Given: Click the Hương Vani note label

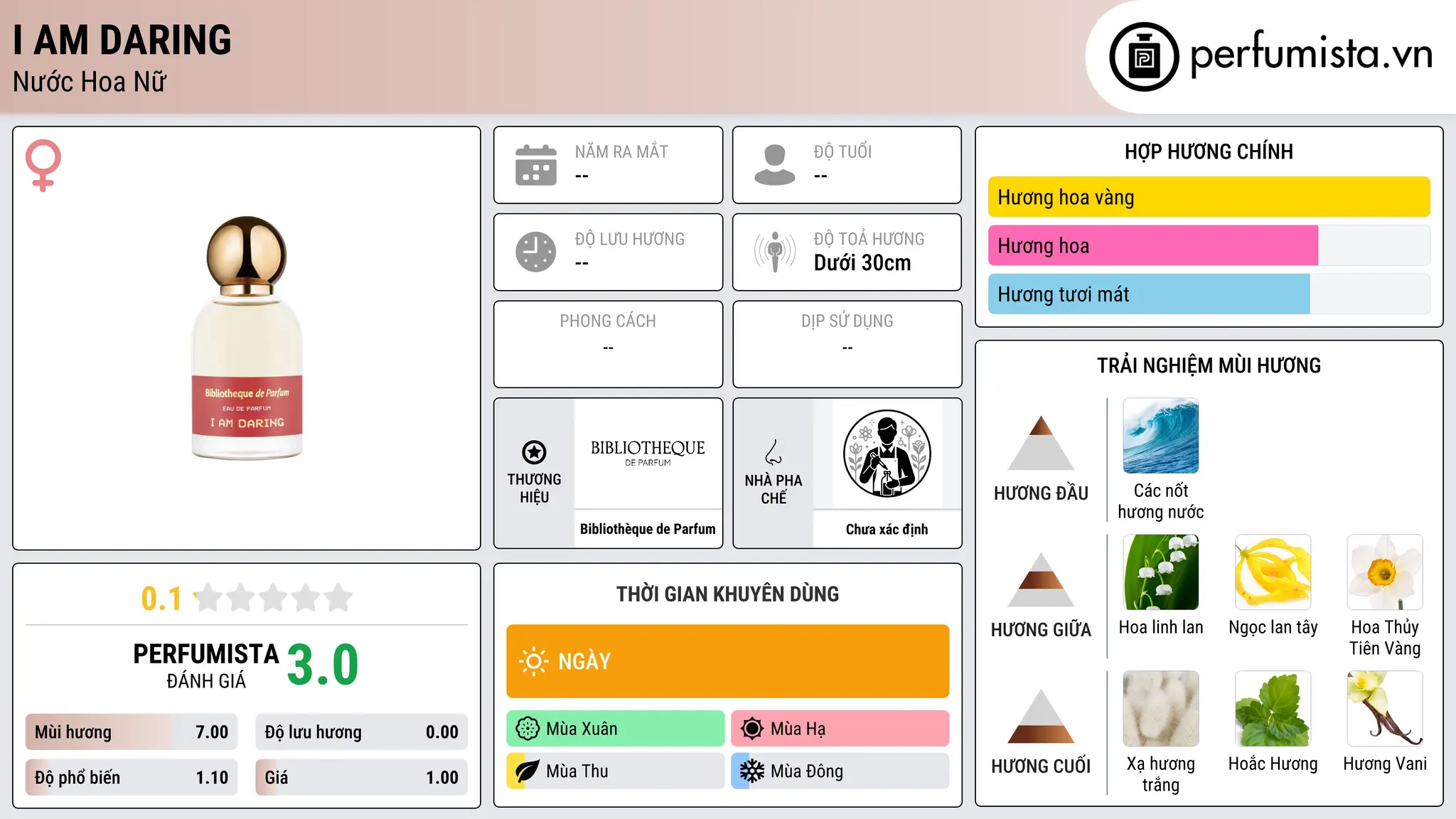Looking at the screenshot, I should click(x=1385, y=764).
